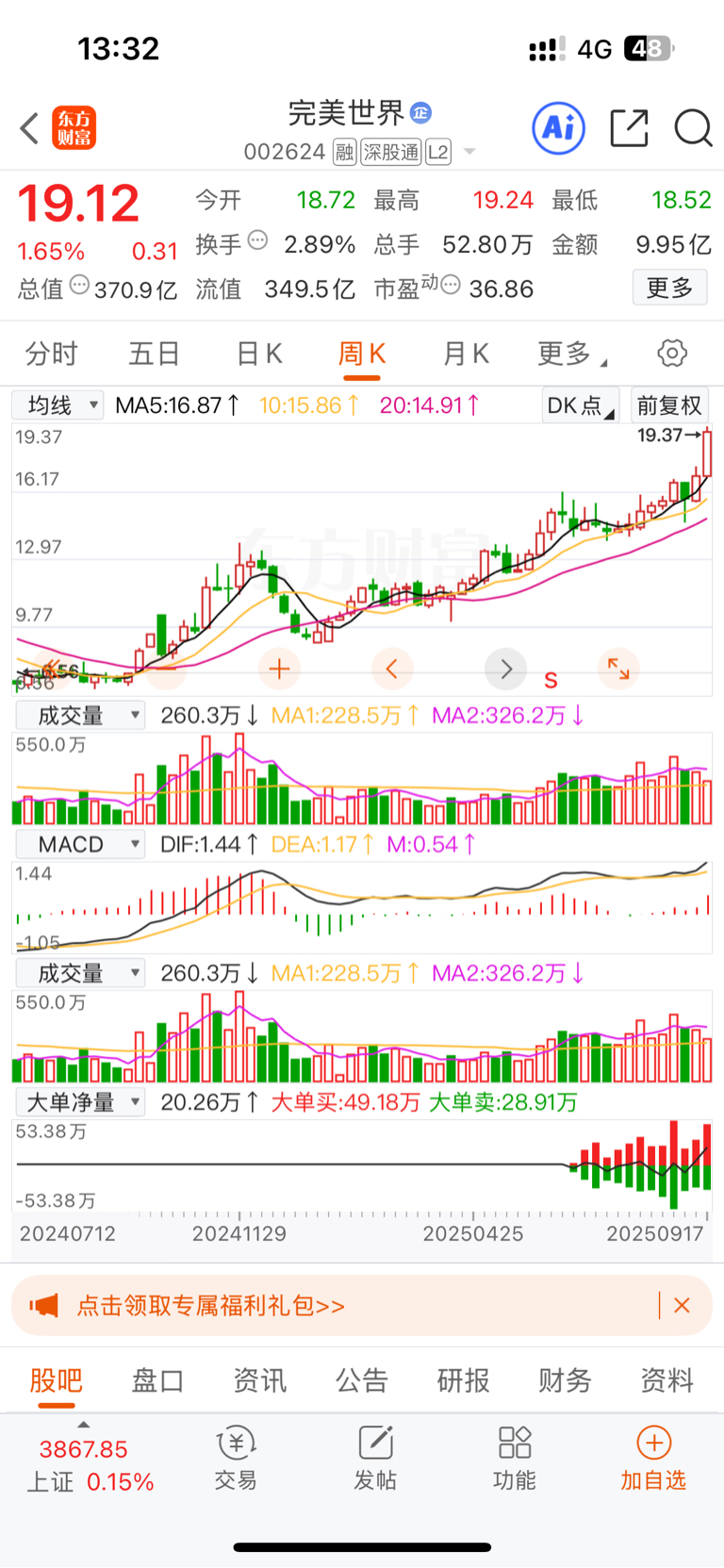Open the search magnifier icon
Screen dimensions: 724x1568
click(x=693, y=127)
